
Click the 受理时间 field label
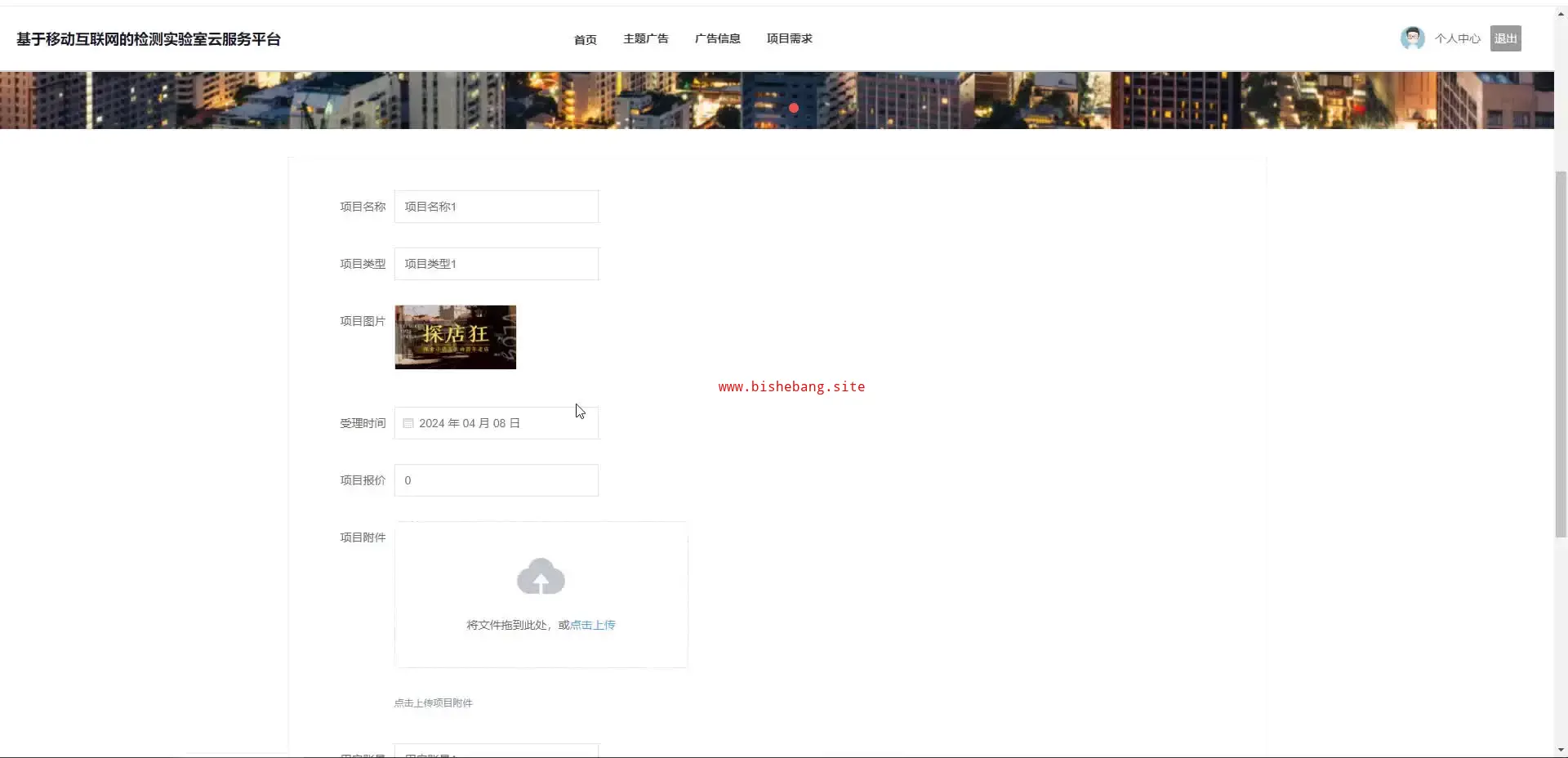point(363,423)
